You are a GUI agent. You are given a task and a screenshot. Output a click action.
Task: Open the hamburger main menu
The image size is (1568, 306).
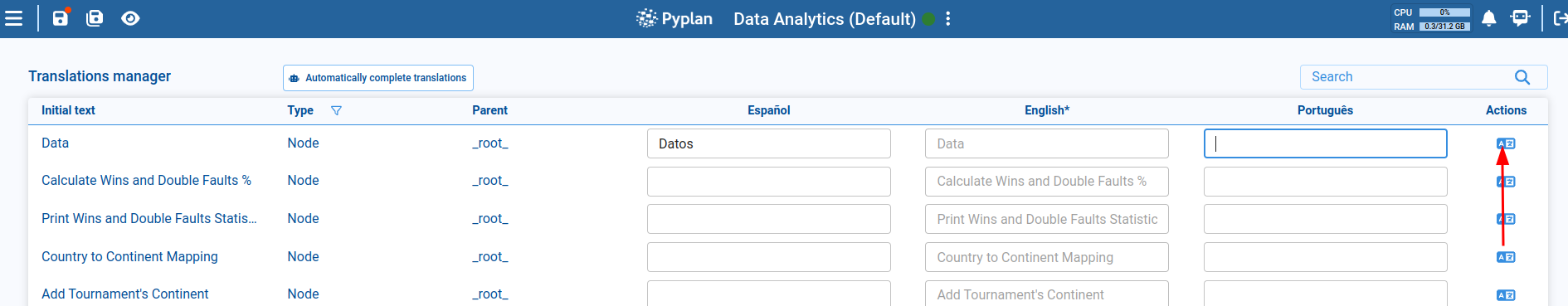pos(13,18)
